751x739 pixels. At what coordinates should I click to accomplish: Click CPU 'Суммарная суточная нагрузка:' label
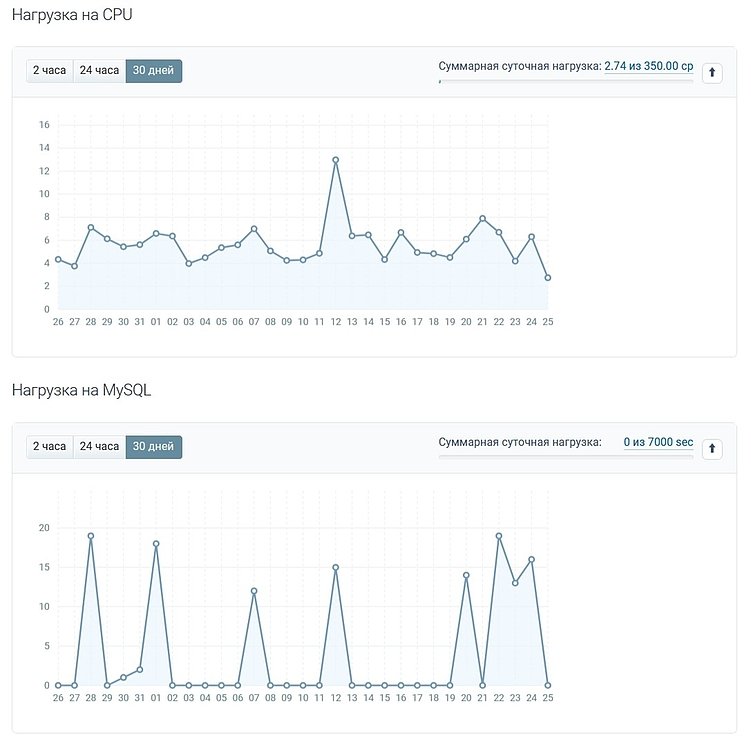point(520,66)
